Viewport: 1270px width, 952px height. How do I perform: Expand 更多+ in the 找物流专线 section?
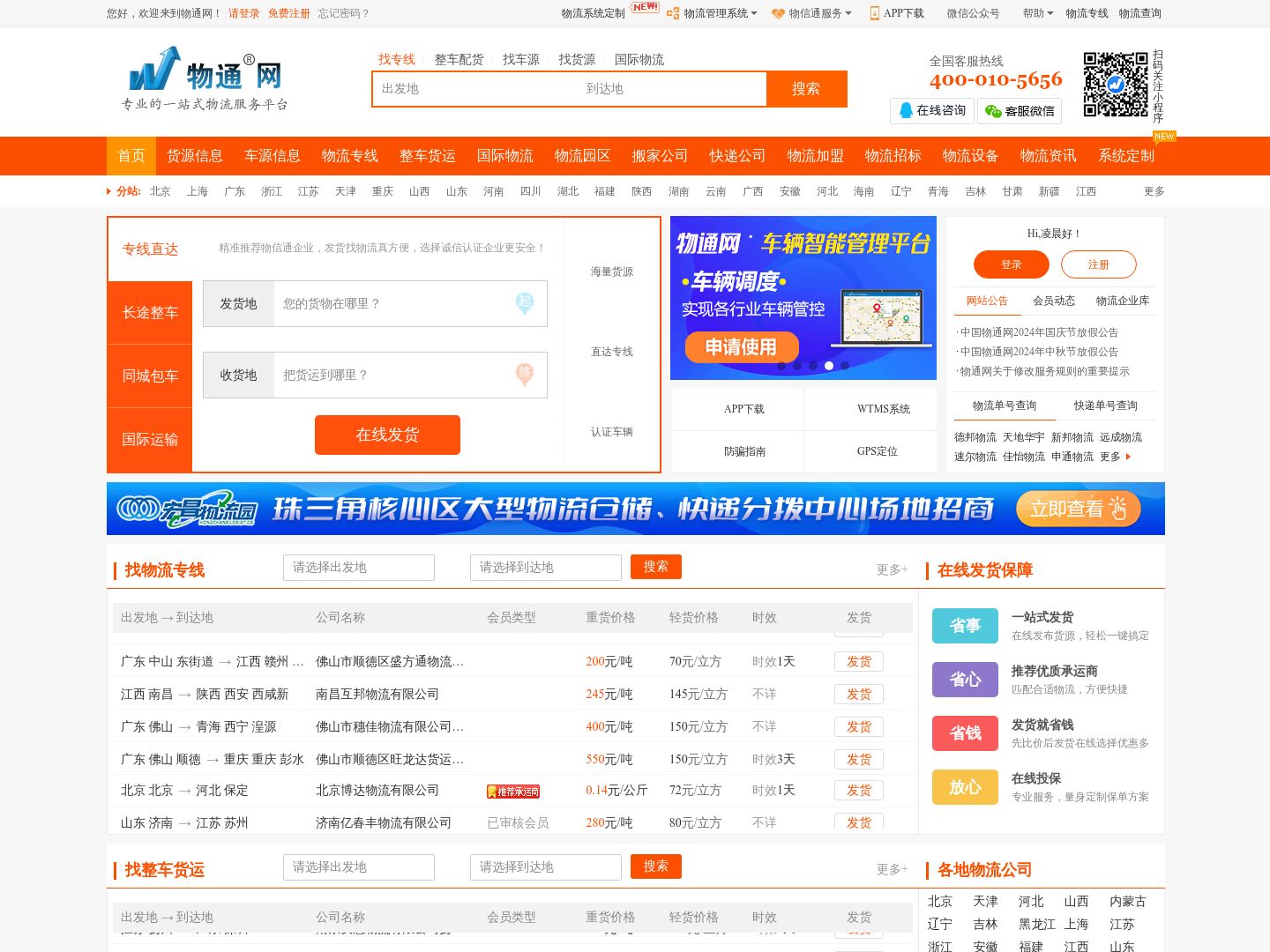click(893, 570)
